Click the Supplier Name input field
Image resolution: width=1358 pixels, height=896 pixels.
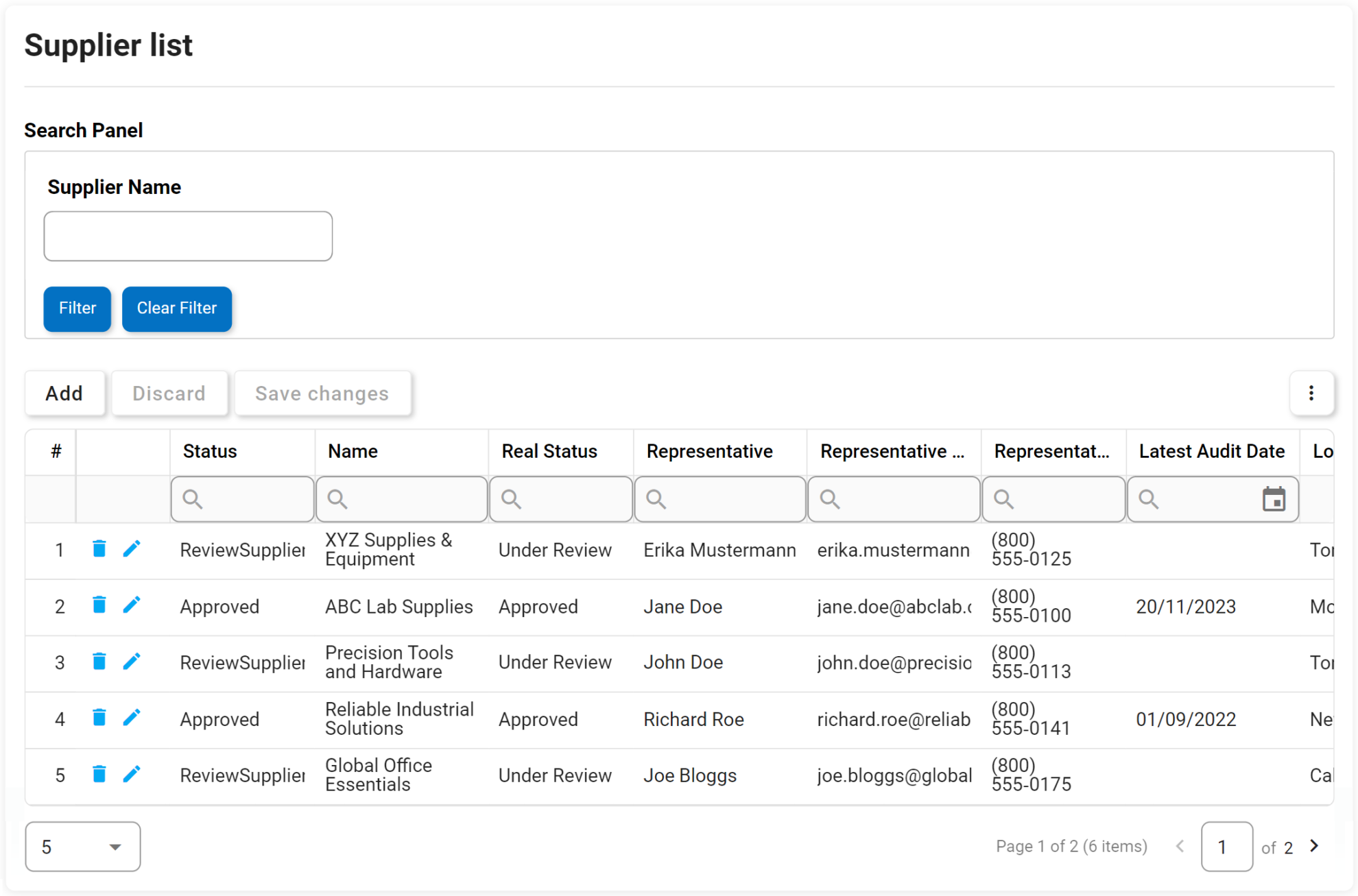188,236
